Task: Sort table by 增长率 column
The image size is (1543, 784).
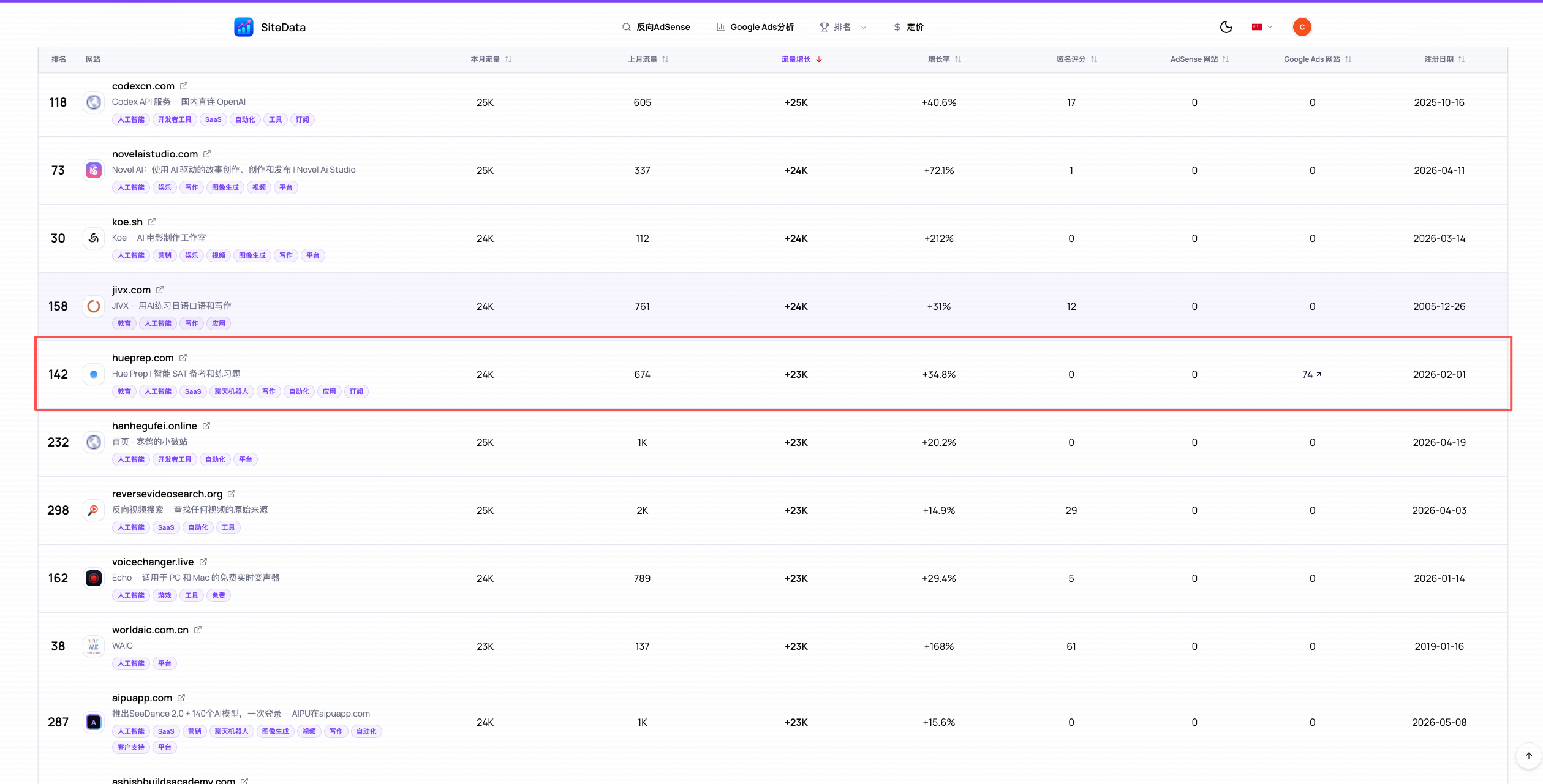Action: [x=945, y=59]
